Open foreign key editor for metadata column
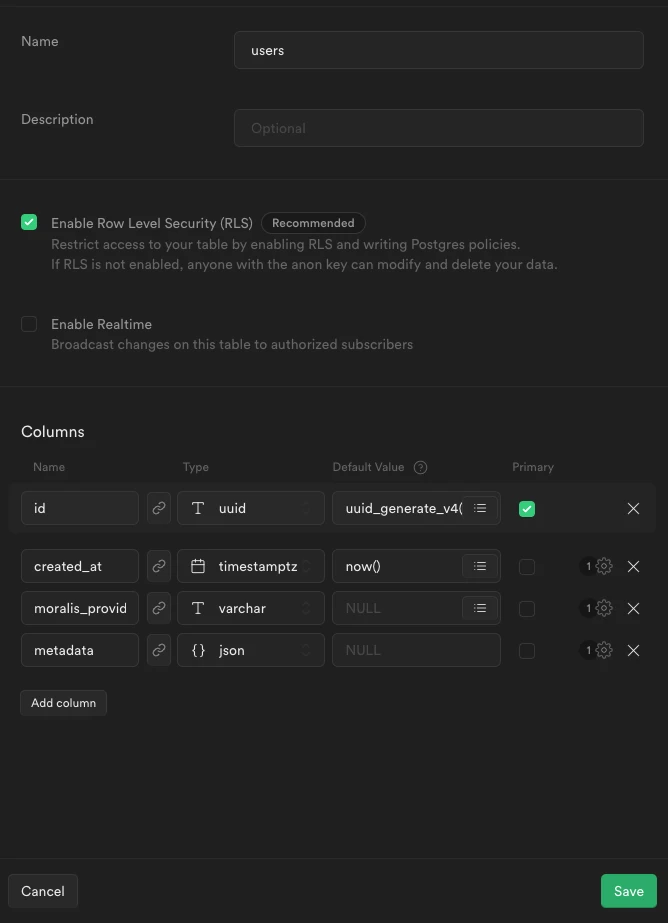 158,650
